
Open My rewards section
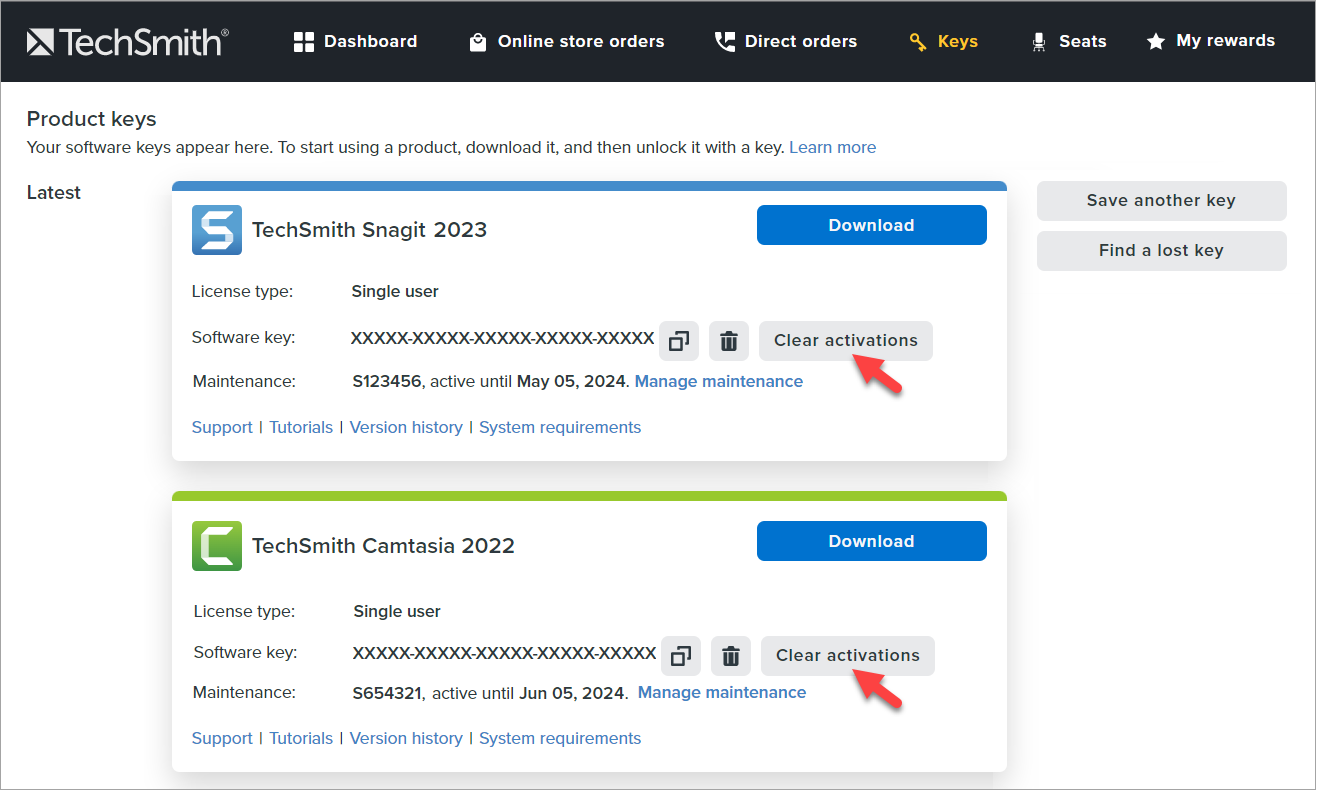[x=1210, y=41]
